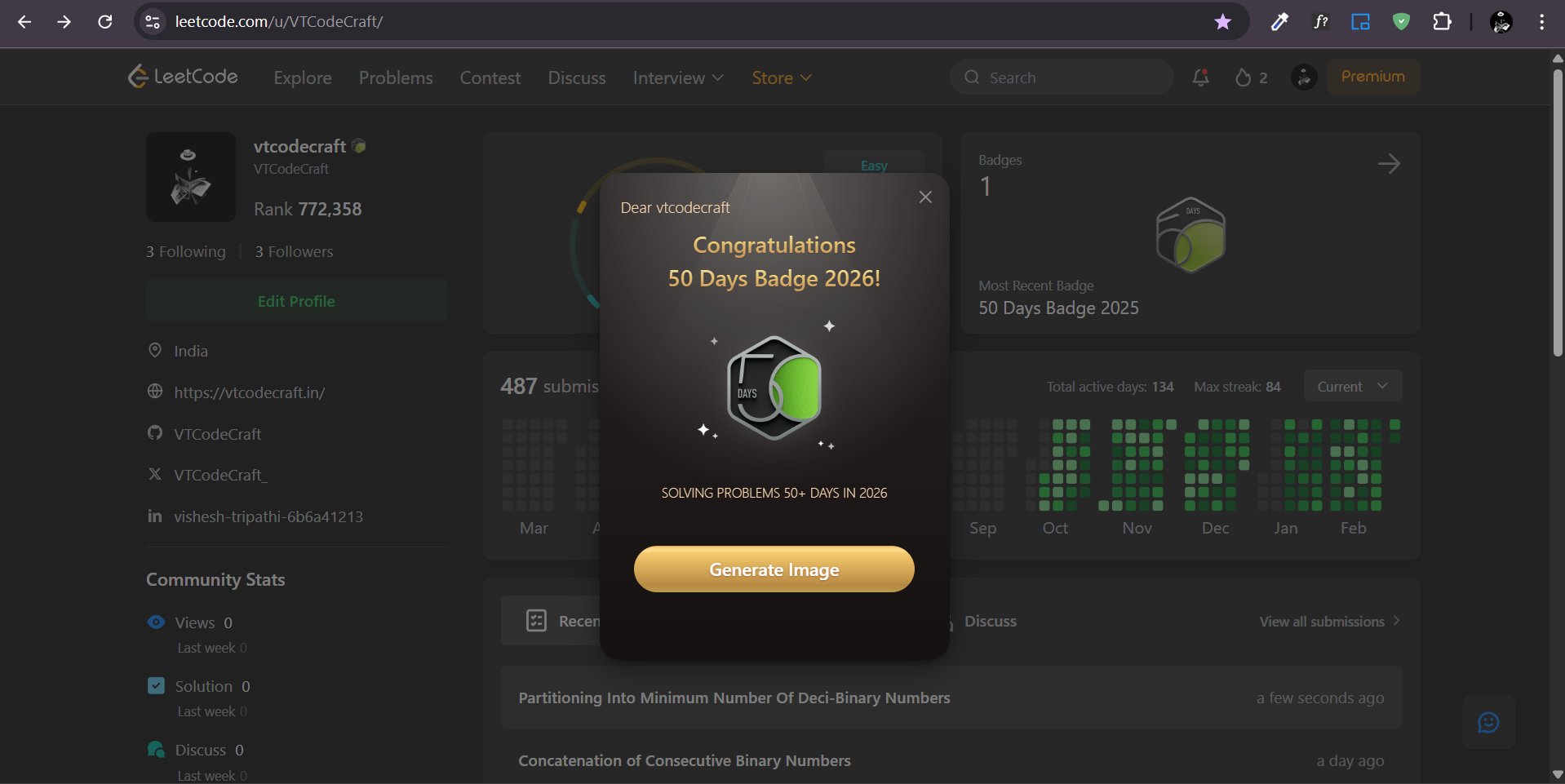This screenshot has height=784, width=1565.
Task: Click the Search input field
Action: (1062, 78)
